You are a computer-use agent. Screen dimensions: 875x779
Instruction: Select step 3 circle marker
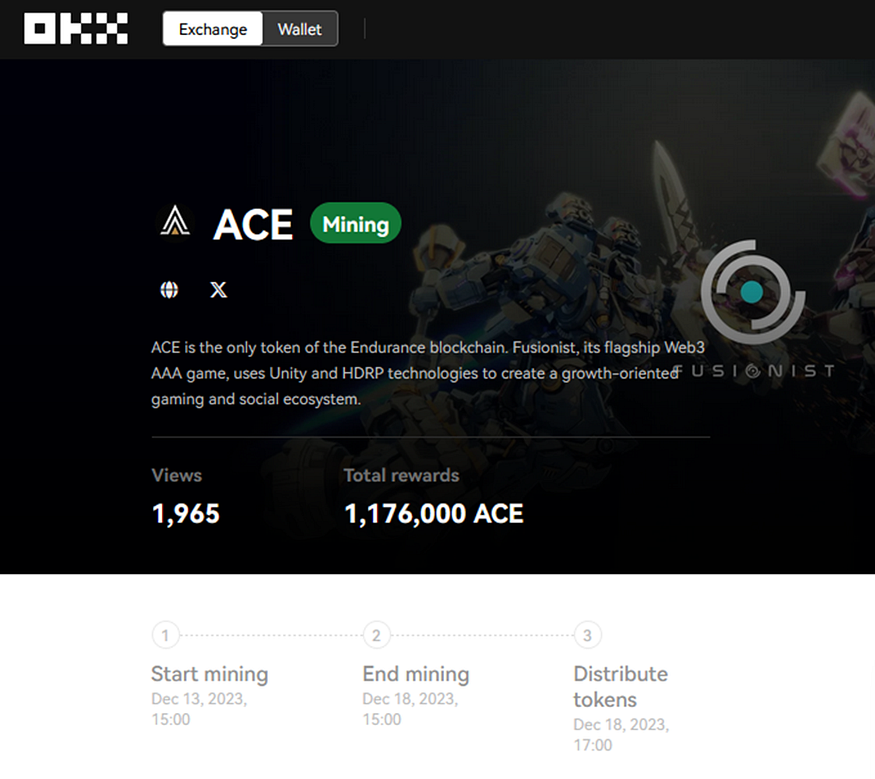click(x=587, y=635)
